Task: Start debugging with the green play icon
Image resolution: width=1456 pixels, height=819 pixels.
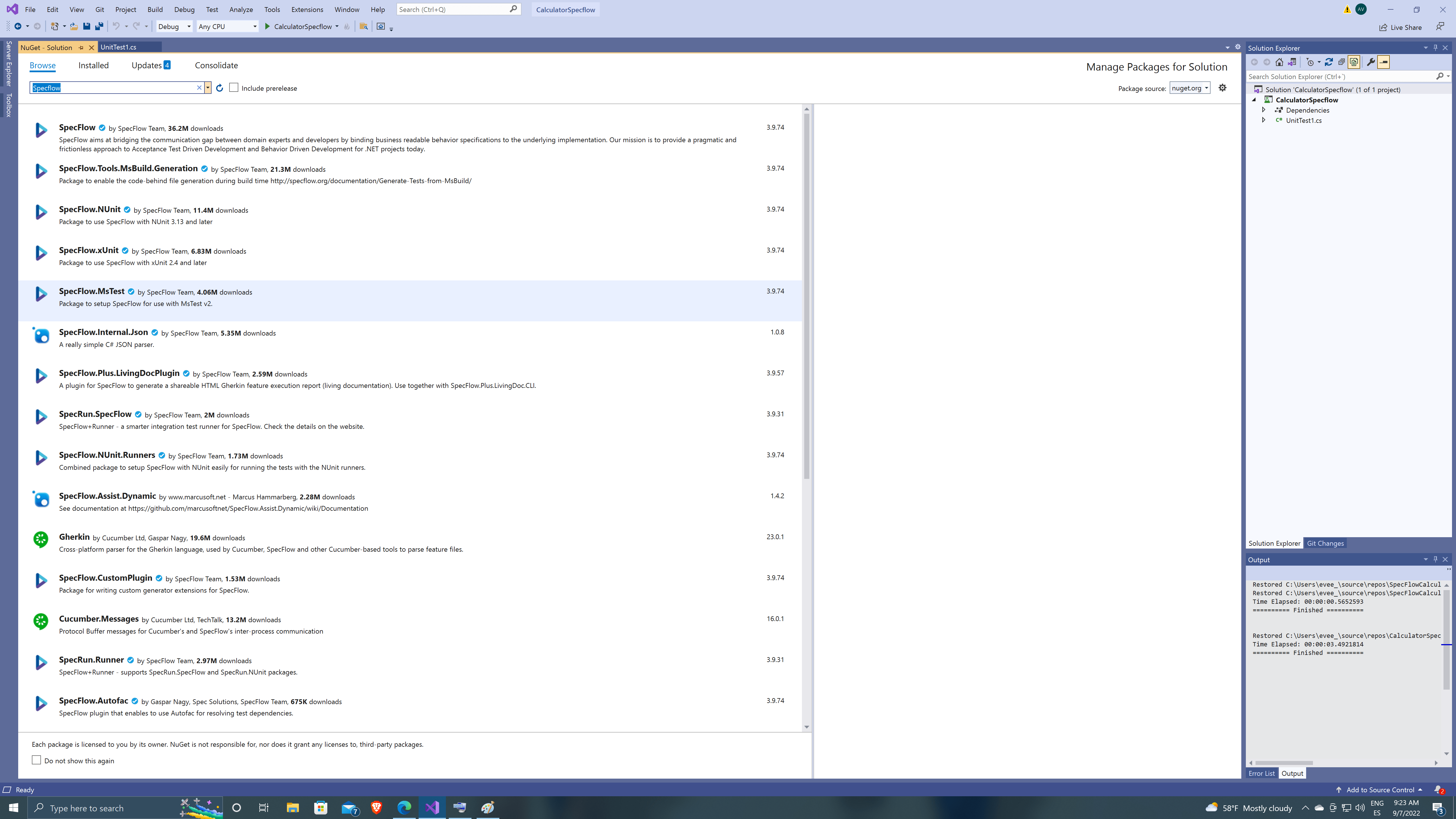Action: [x=267, y=26]
